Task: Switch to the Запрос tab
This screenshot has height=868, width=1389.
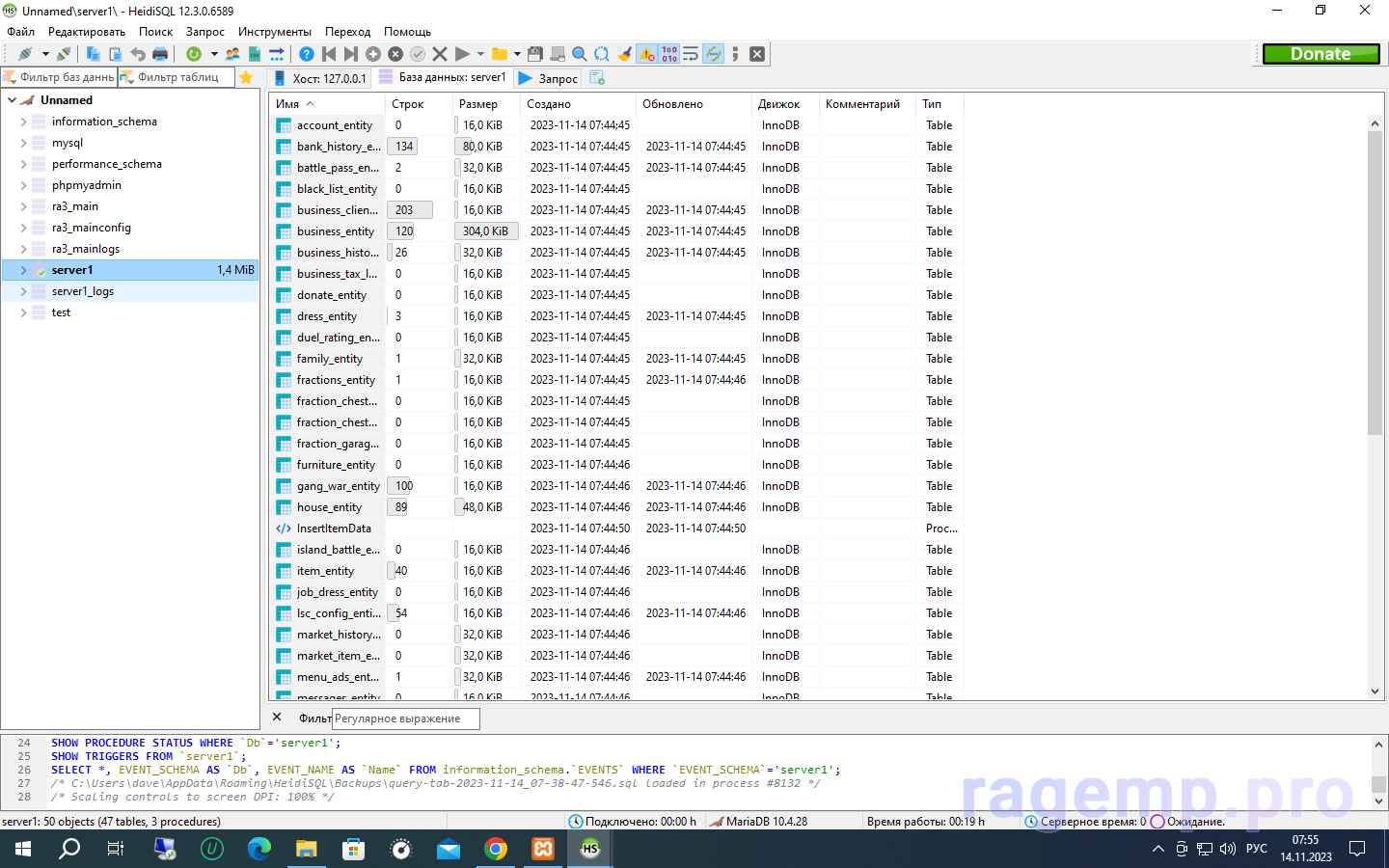Action: [548, 78]
